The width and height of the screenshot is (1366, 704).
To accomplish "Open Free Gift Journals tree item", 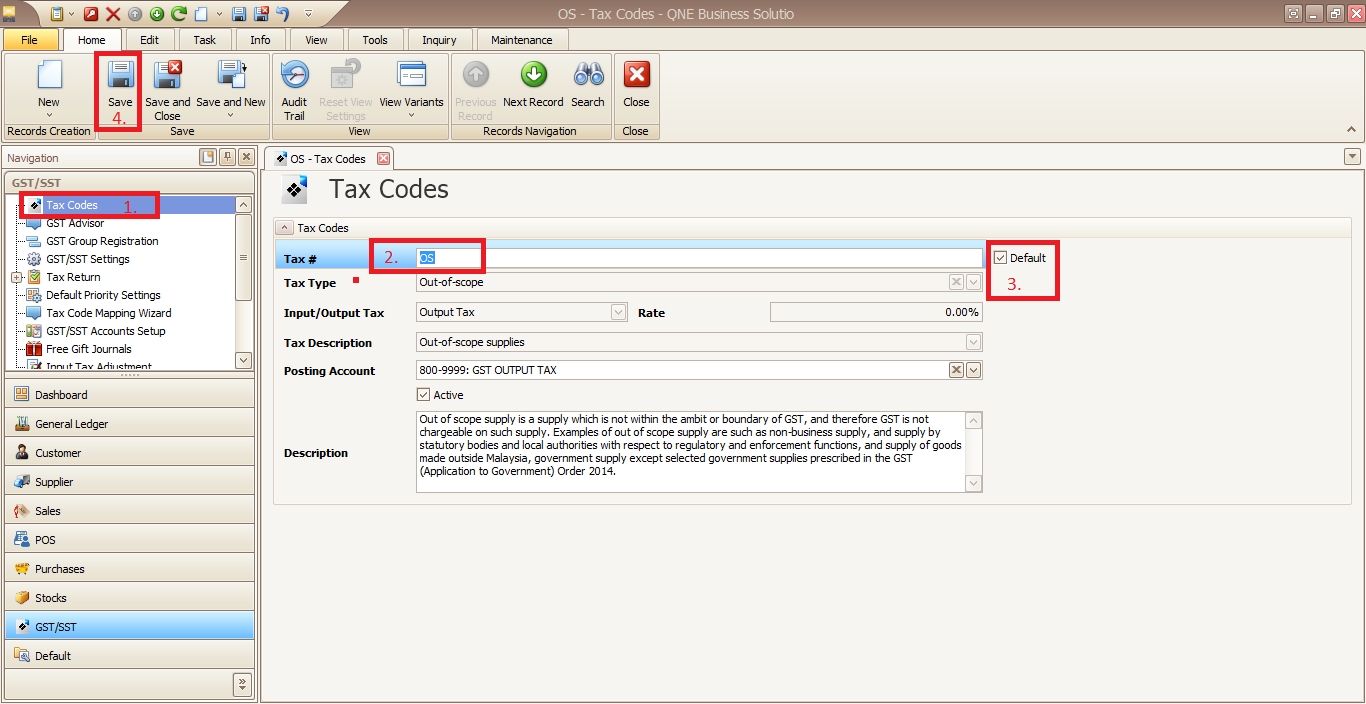I will [x=89, y=349].
